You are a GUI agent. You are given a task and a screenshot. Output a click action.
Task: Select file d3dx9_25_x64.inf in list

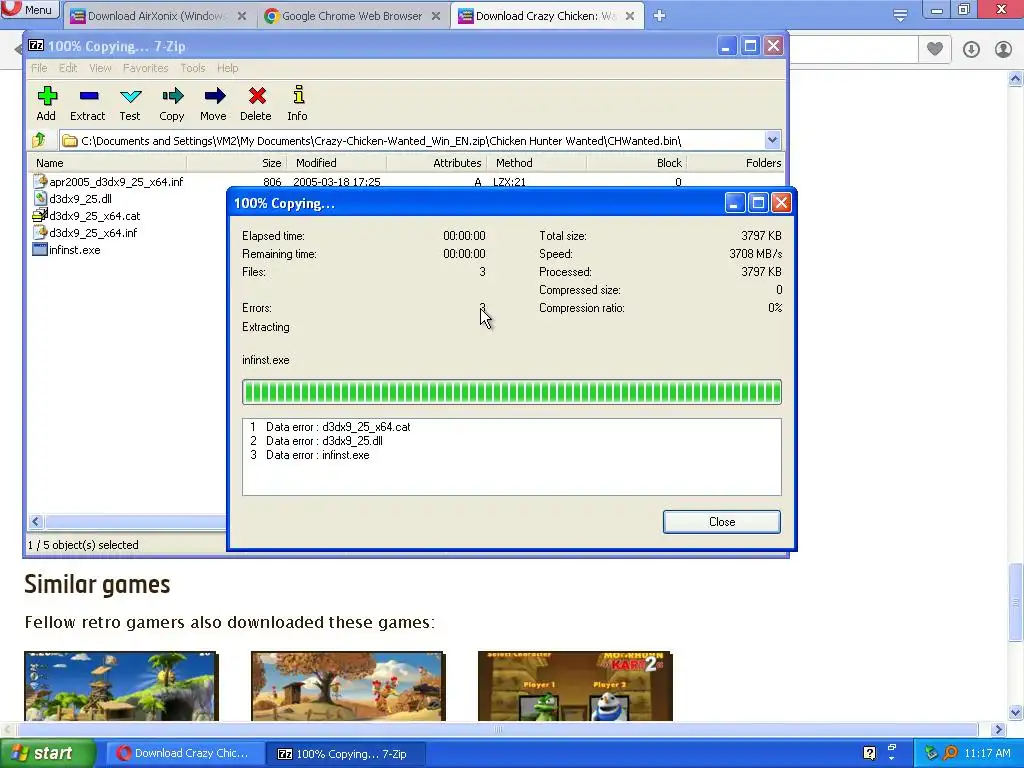tap(86, 232)
